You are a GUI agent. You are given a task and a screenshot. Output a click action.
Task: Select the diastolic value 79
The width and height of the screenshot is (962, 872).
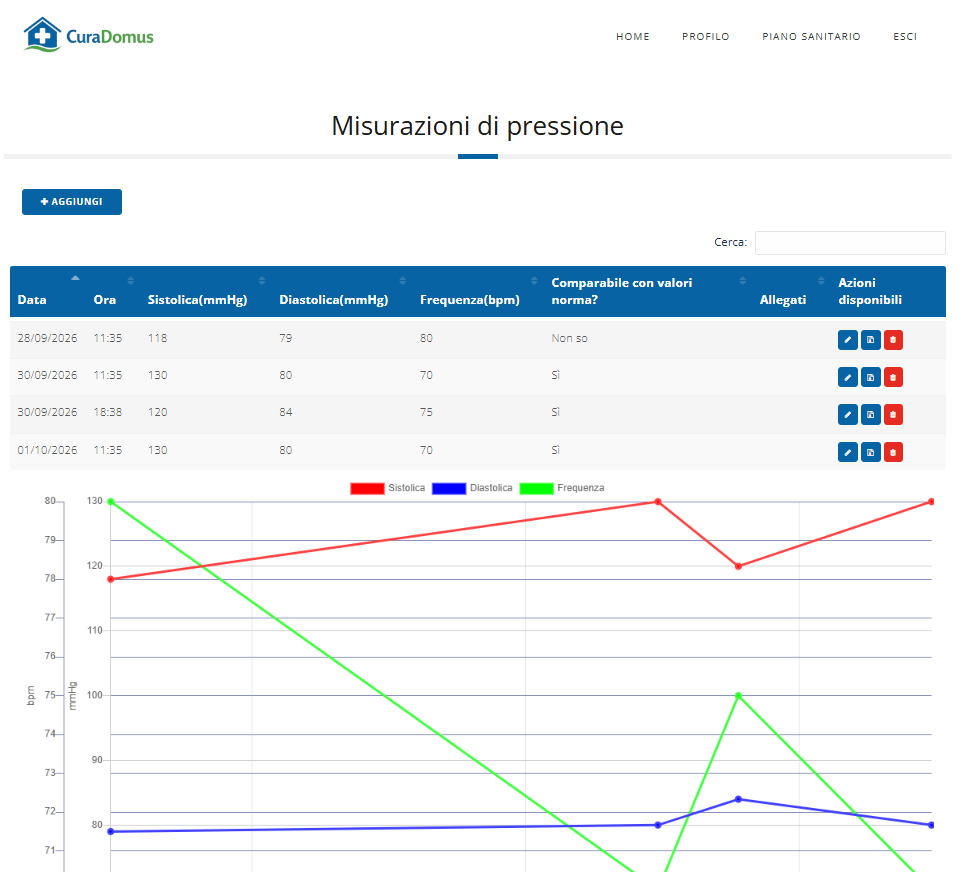(x=286, y=338)
